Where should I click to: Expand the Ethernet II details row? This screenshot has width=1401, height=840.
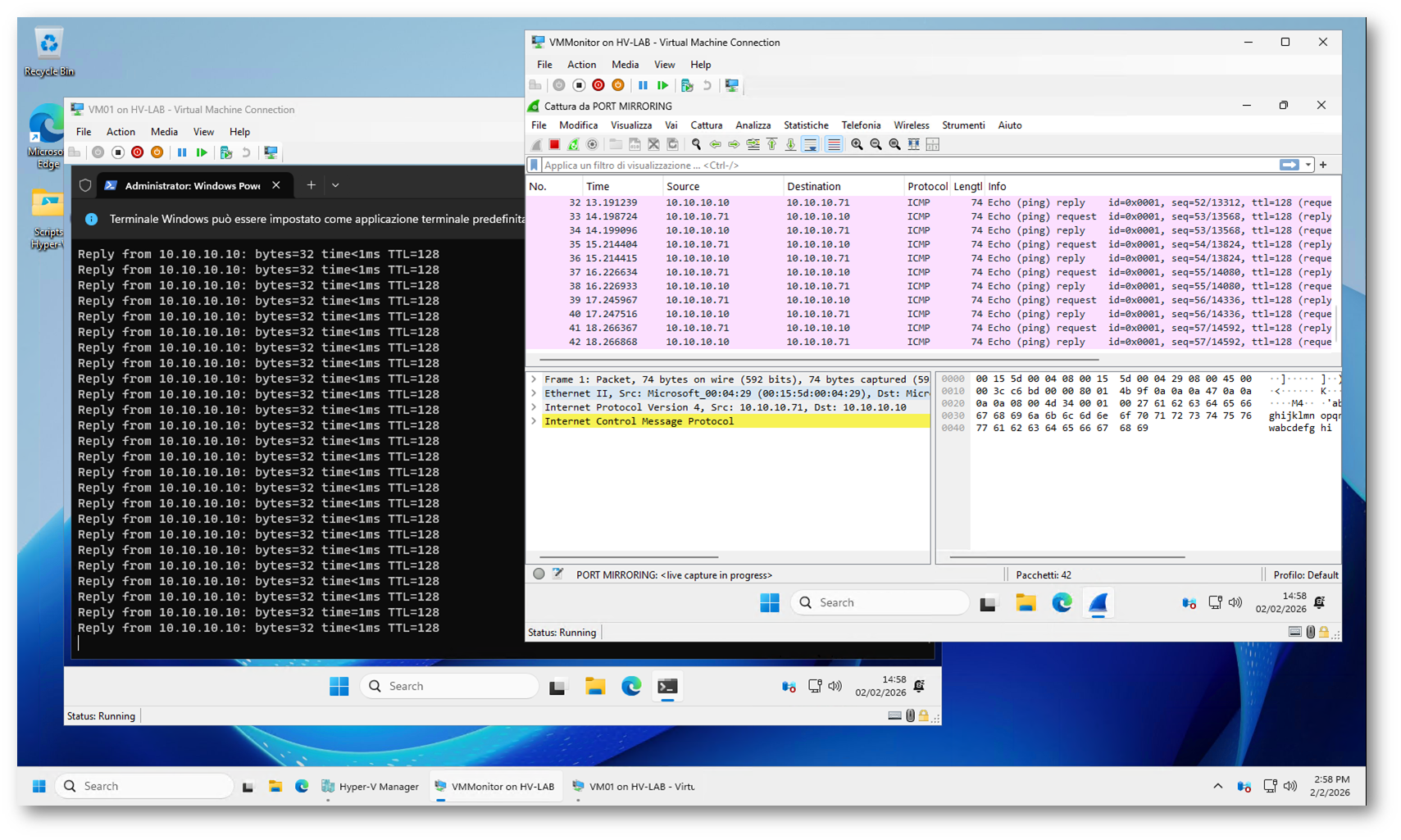(x=534, y=393)
